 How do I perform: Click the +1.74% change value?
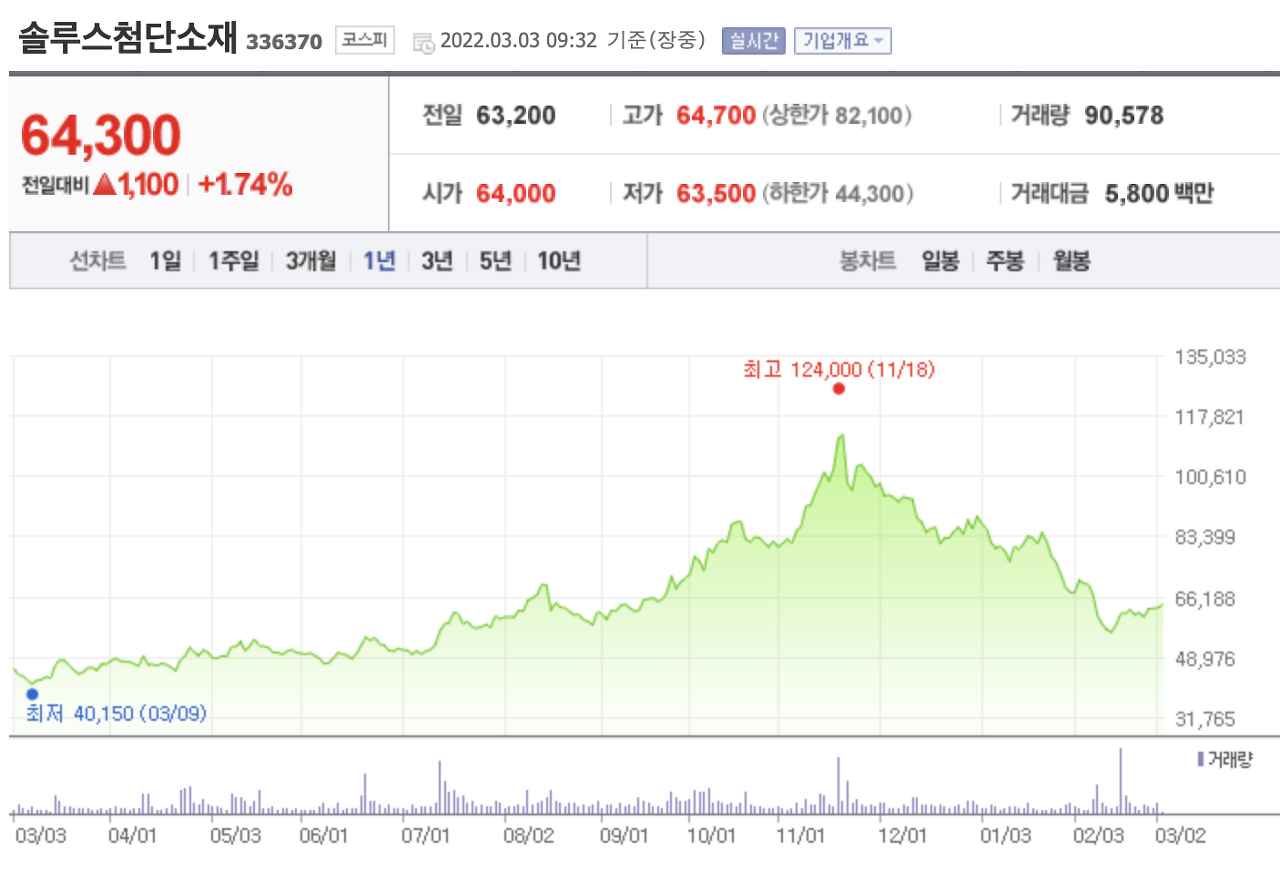(245, 185)
